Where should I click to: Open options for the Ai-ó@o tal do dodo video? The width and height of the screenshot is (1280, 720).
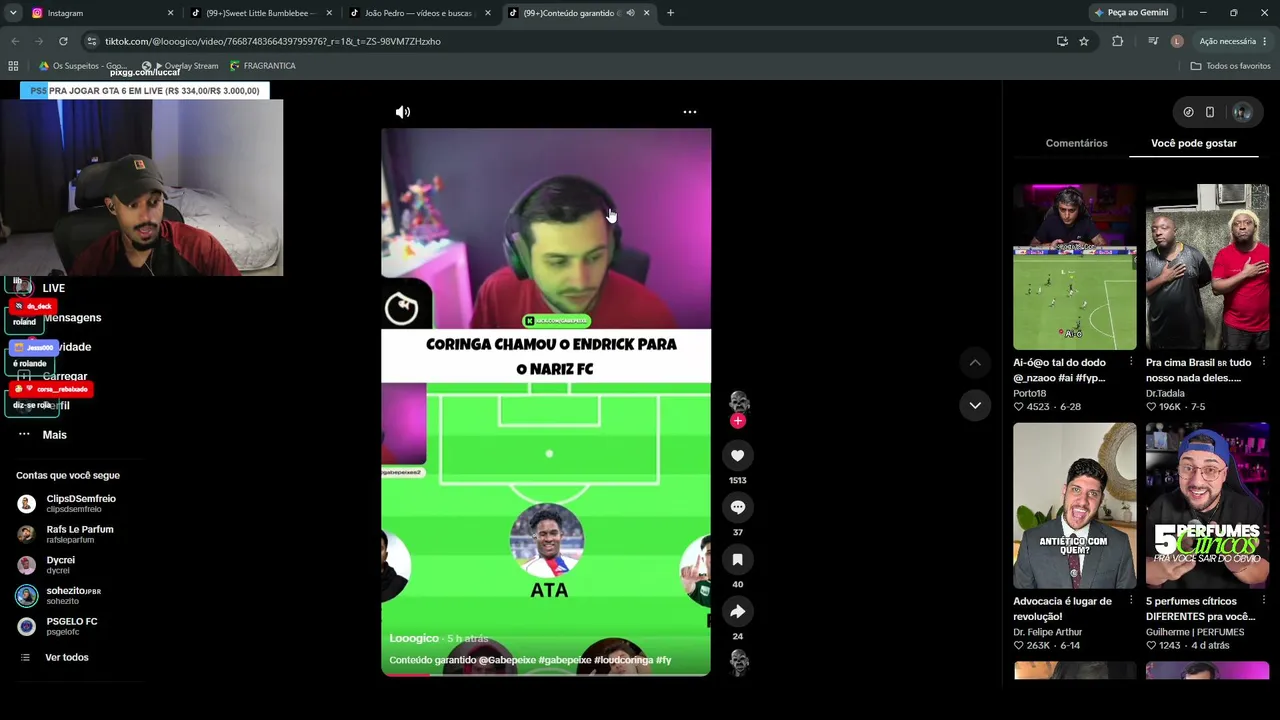tap(1131, 362)
